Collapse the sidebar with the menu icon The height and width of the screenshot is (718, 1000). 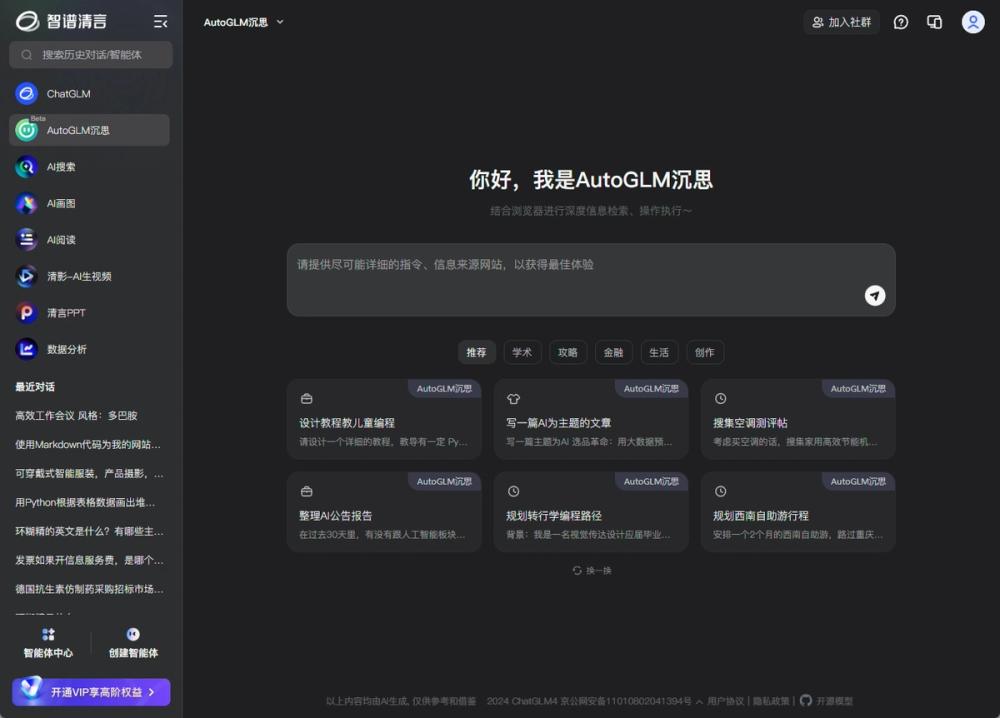pos(160,22)
